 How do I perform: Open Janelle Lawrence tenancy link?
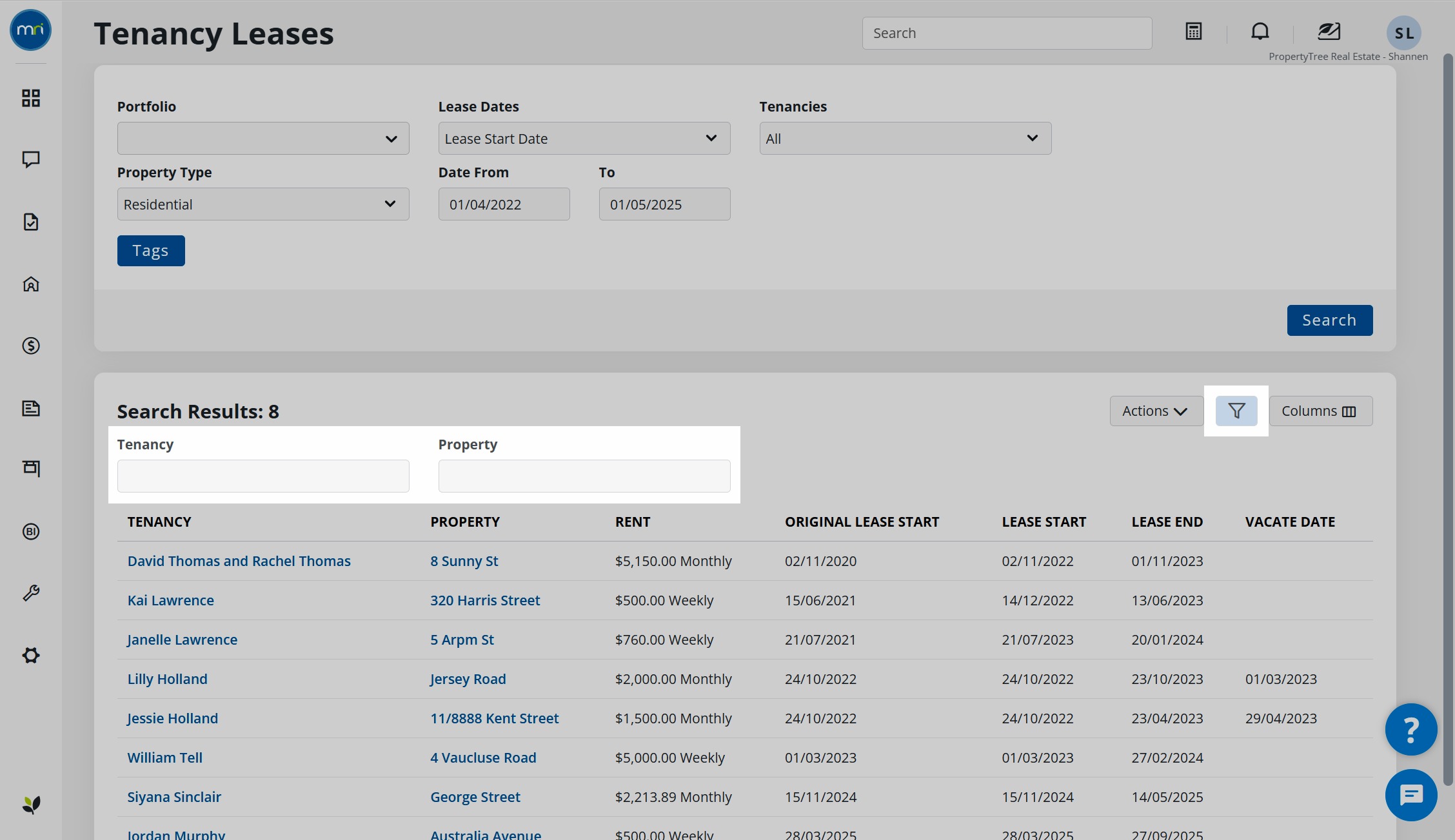183,640
